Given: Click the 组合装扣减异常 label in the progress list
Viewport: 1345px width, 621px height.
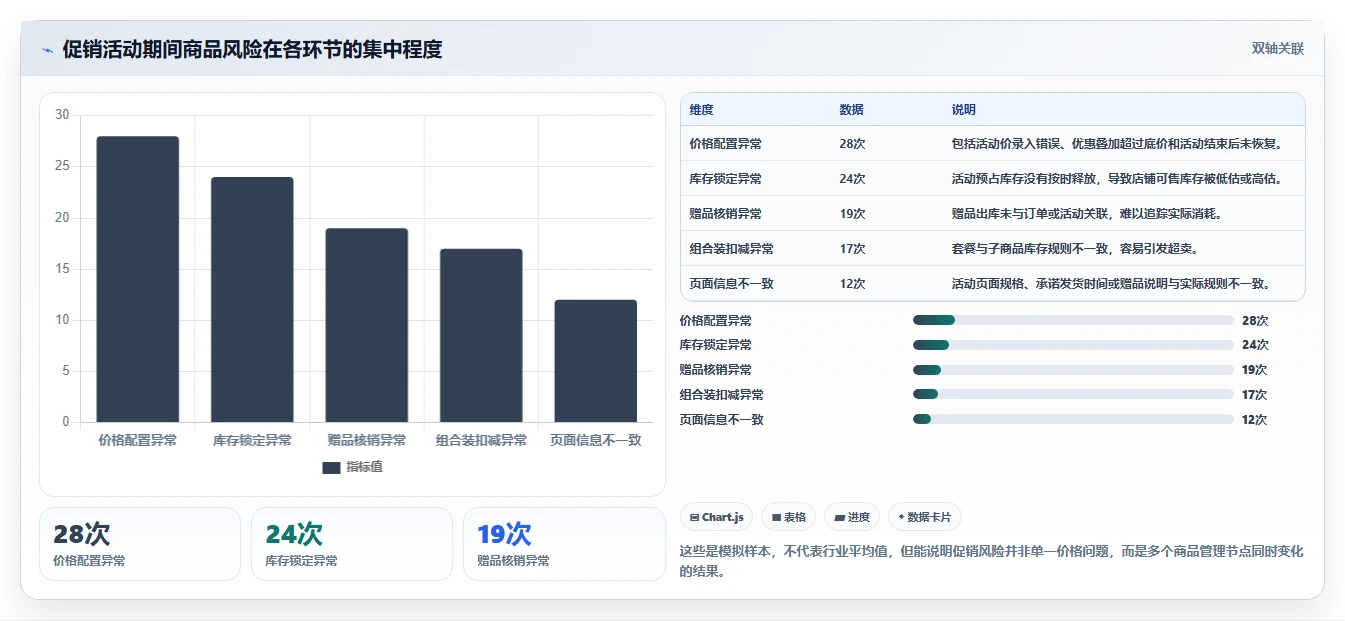Looking at the screenshot, I should [721, 395].
